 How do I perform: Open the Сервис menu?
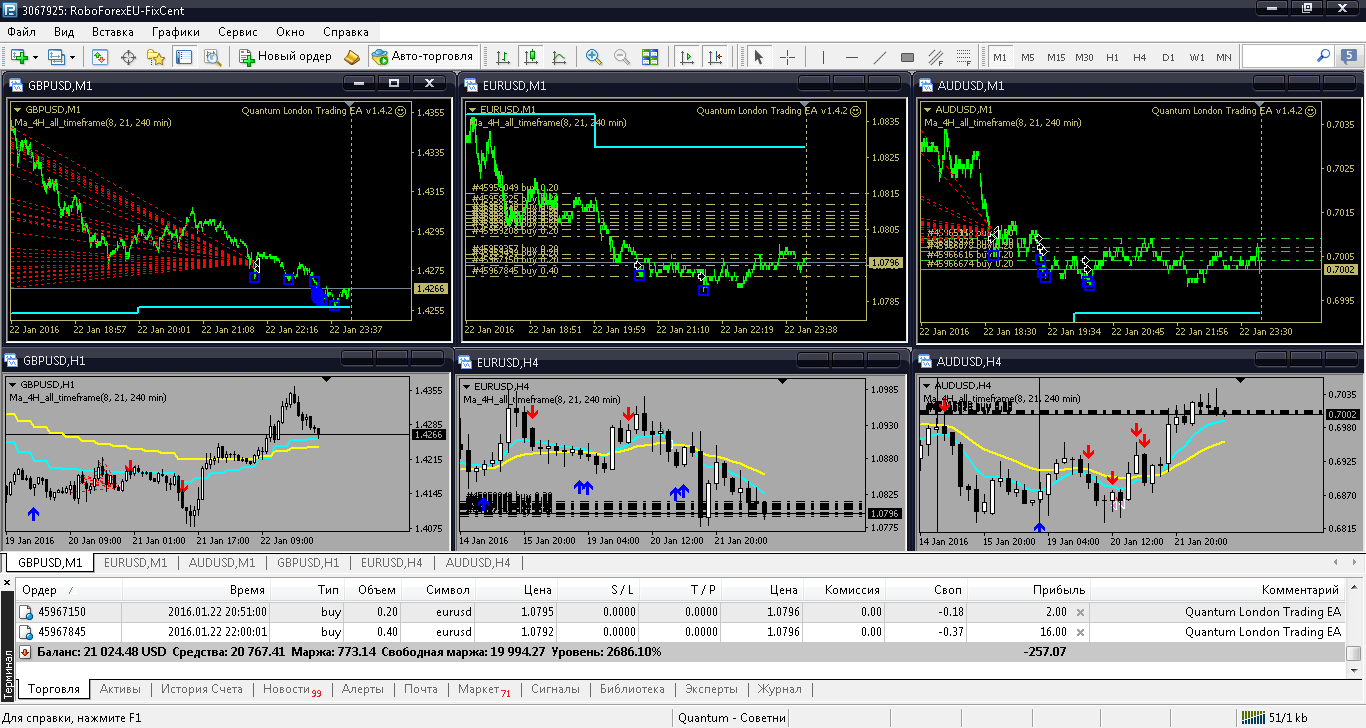click(237, 32)
